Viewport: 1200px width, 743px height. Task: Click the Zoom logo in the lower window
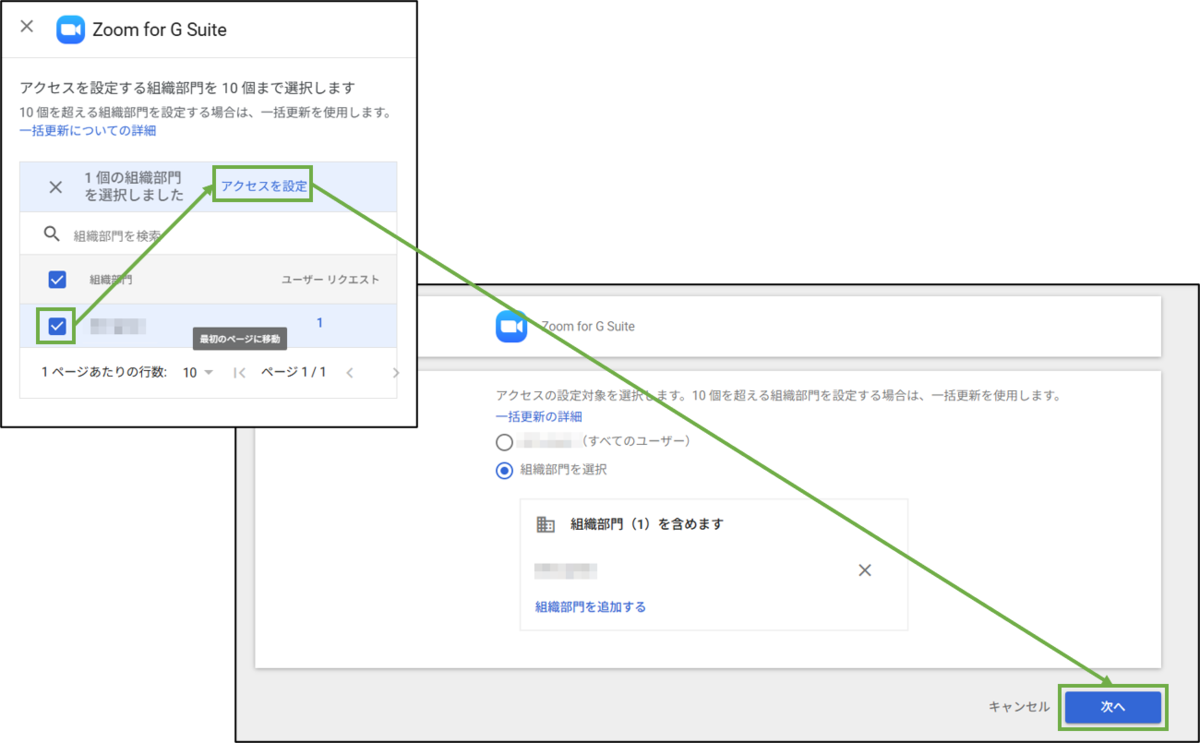[x=511, y=327]
